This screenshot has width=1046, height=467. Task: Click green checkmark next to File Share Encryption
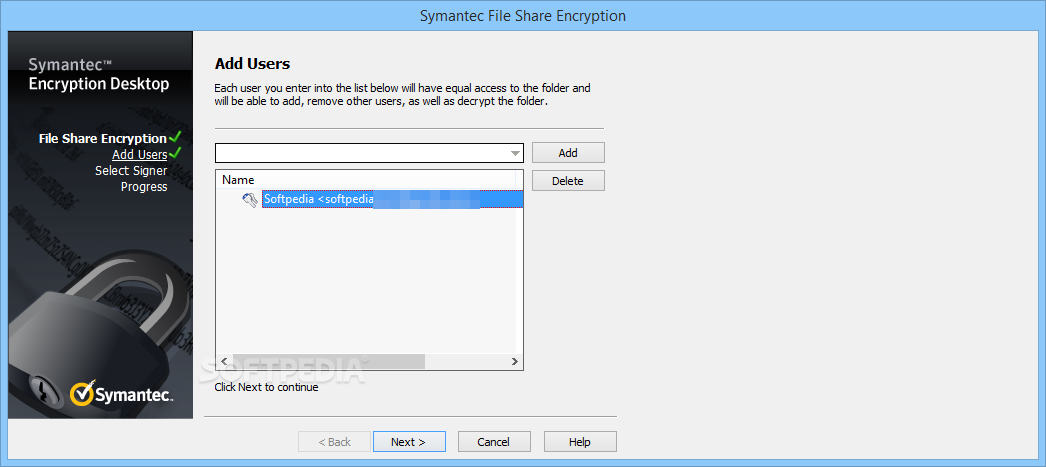(x=175, y=137)
